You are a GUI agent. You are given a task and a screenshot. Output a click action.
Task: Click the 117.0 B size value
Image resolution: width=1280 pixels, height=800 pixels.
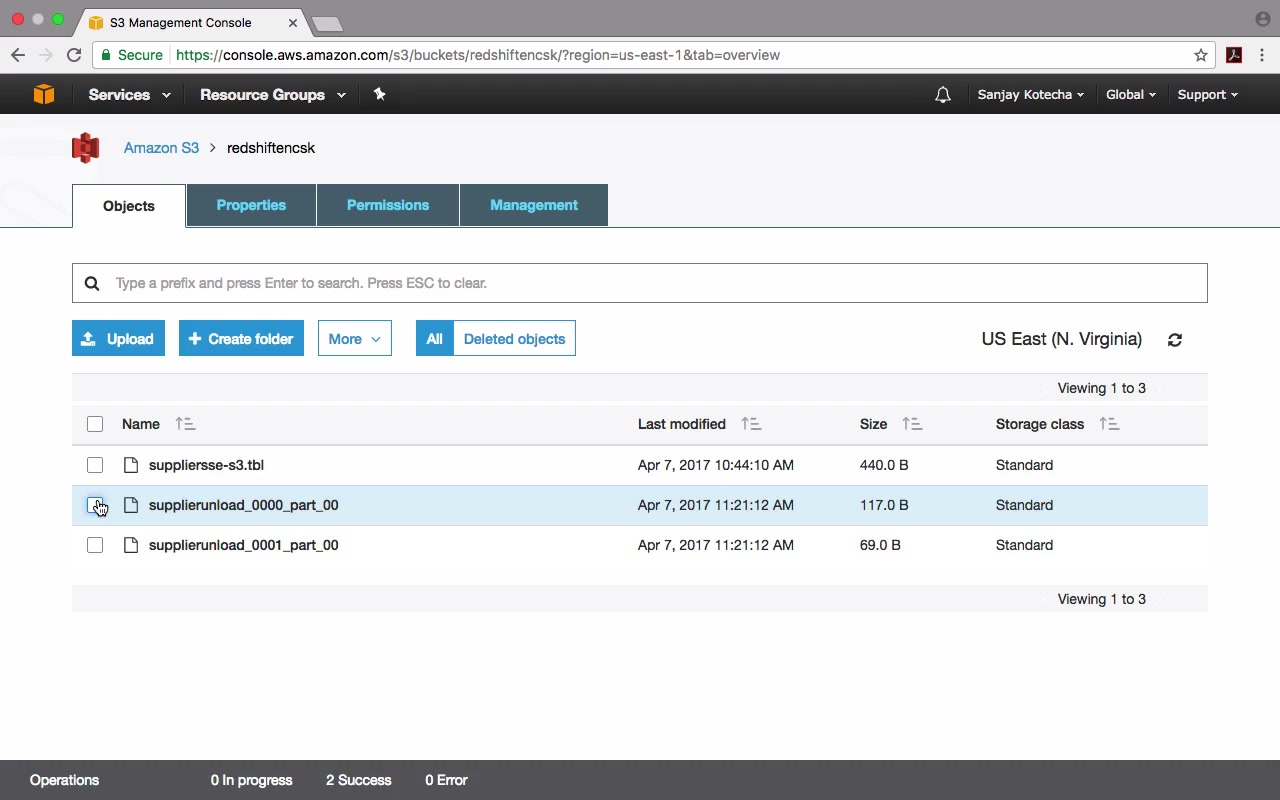coord(884,505)
